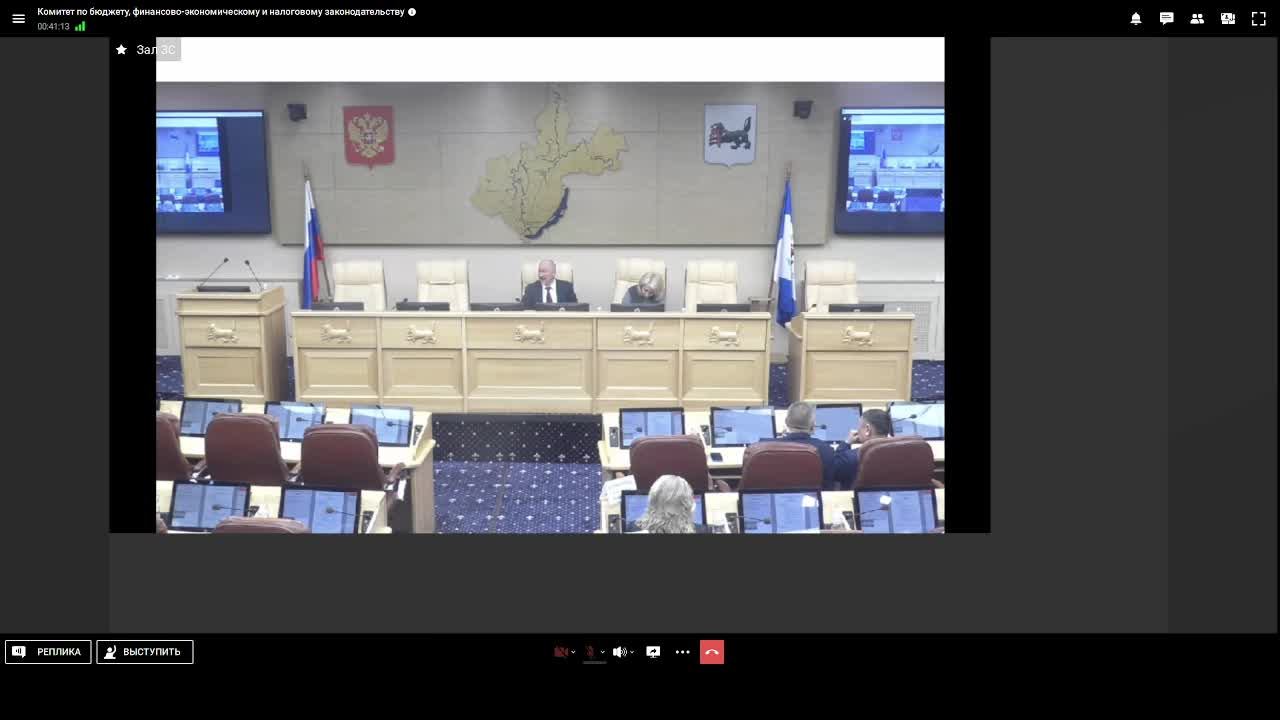Open microphone device options arrow
1280x720 pixels.
pyautogui.click(x=602, y=652)
